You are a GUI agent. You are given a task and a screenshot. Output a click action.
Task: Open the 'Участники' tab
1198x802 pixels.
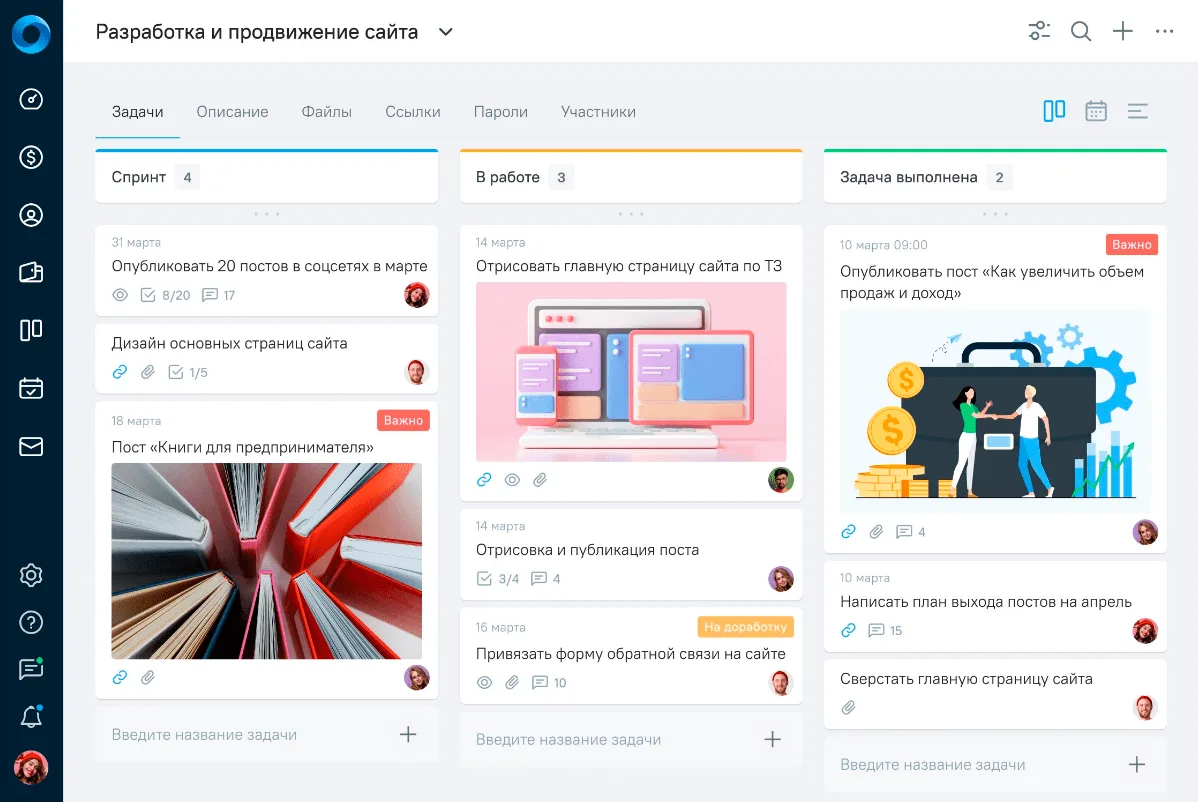pyautogui.click(x=598, y=112)
